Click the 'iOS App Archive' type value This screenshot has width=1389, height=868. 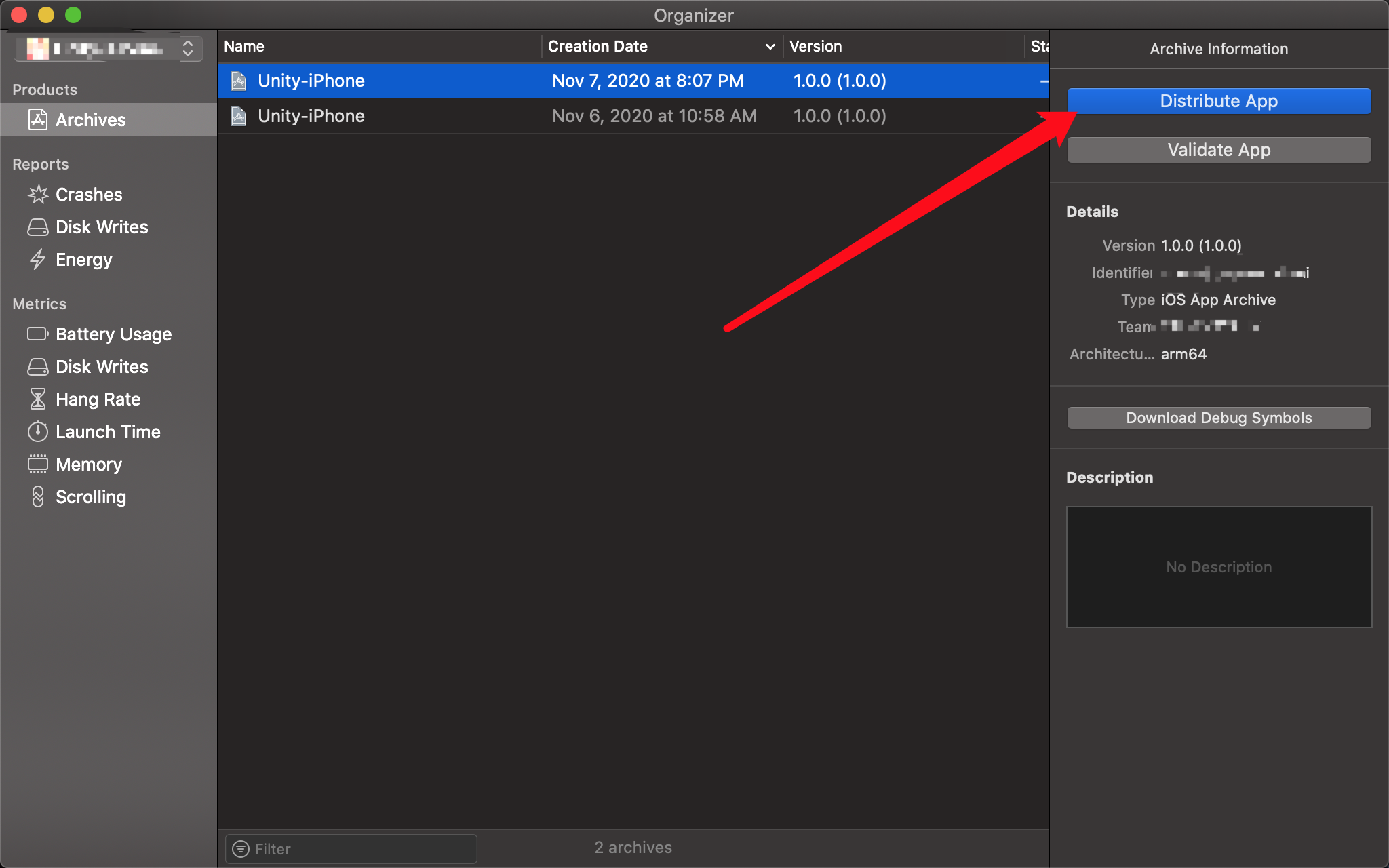pos(1218,300)
